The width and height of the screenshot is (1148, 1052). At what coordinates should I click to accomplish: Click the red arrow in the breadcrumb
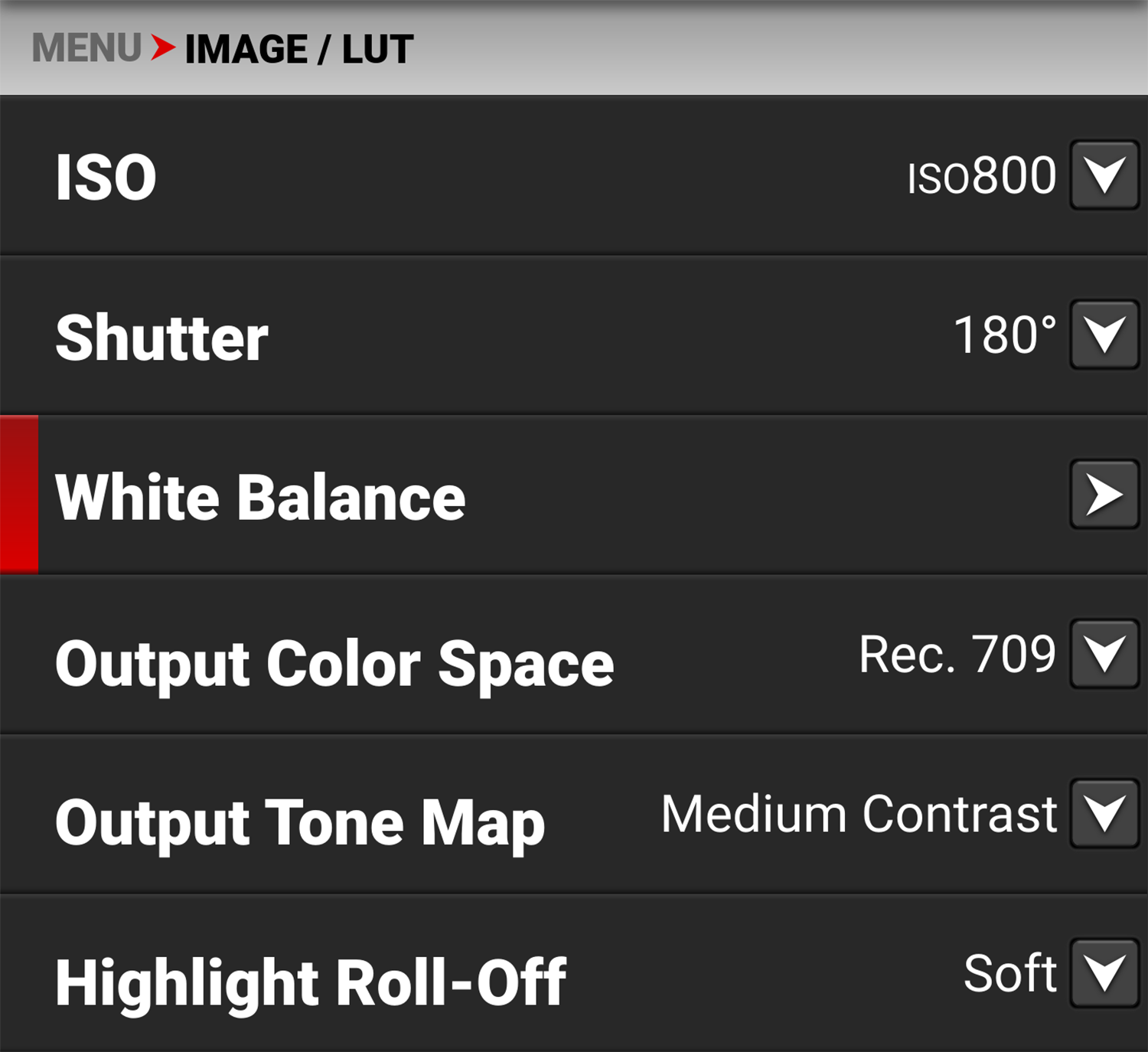point(163,47)
